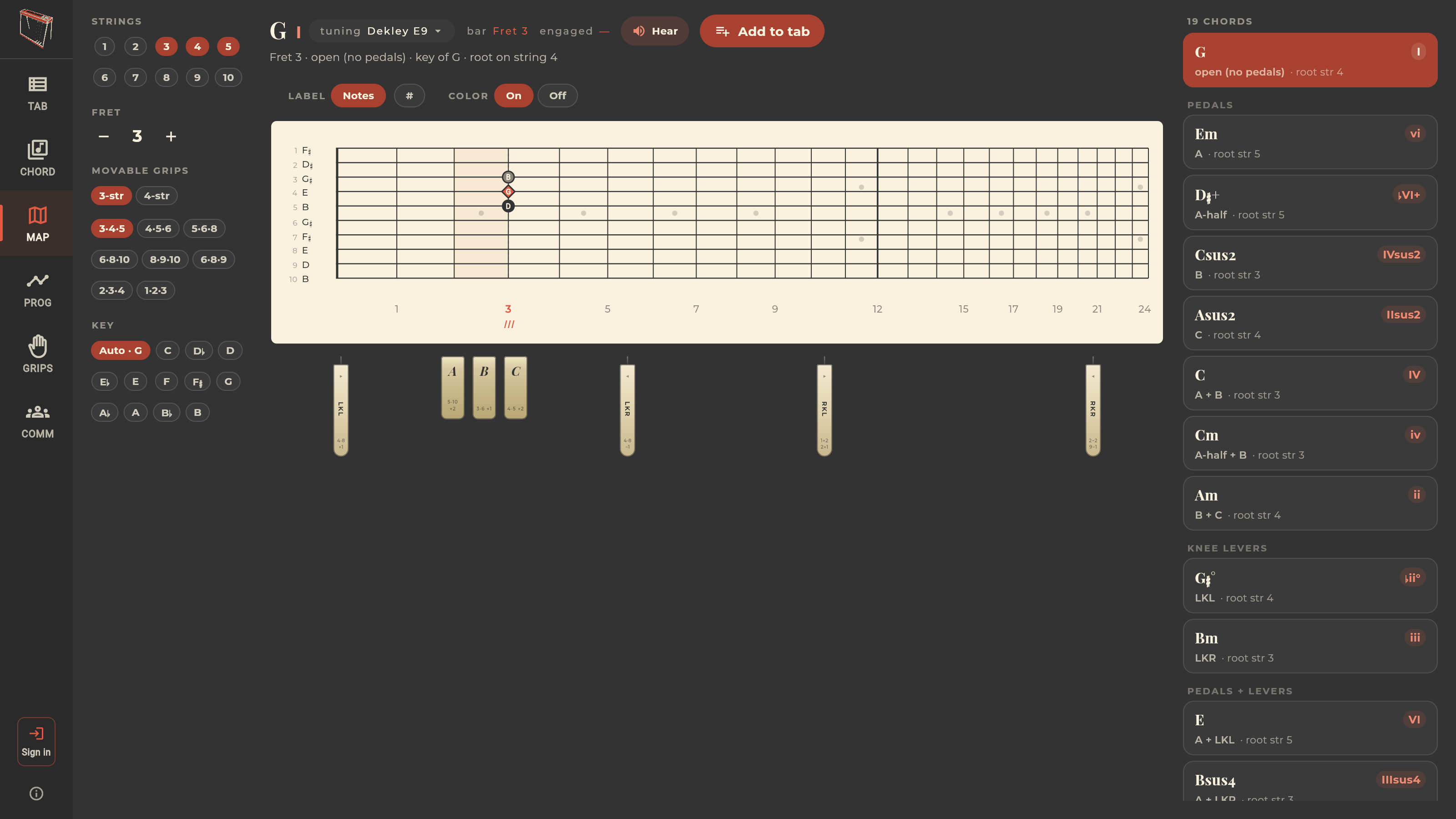Select the Am chord B + C card
Viewport: 1456px width, 819px height.
coord(1310,503)
